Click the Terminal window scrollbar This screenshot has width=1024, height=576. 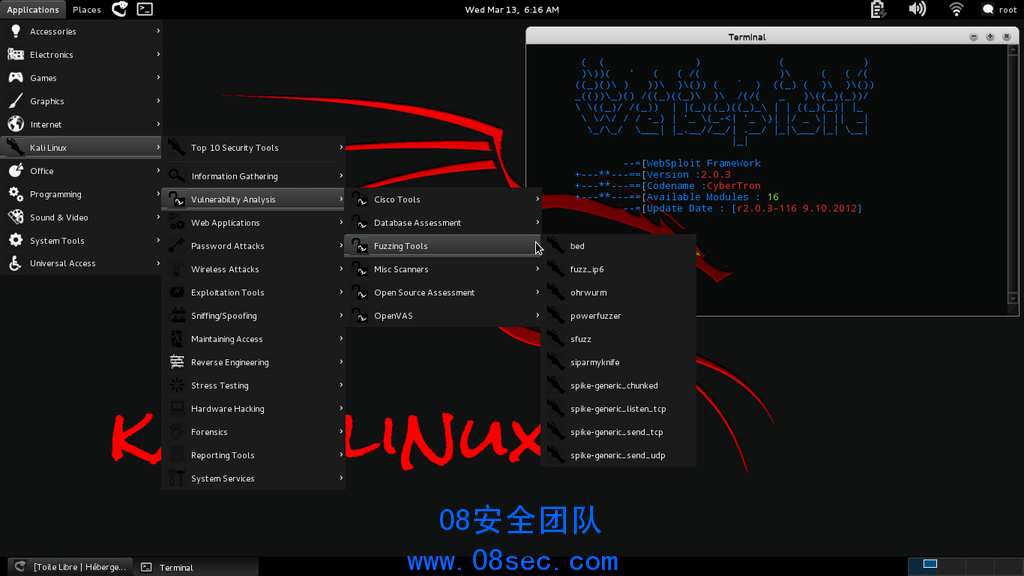(1013, 176)
